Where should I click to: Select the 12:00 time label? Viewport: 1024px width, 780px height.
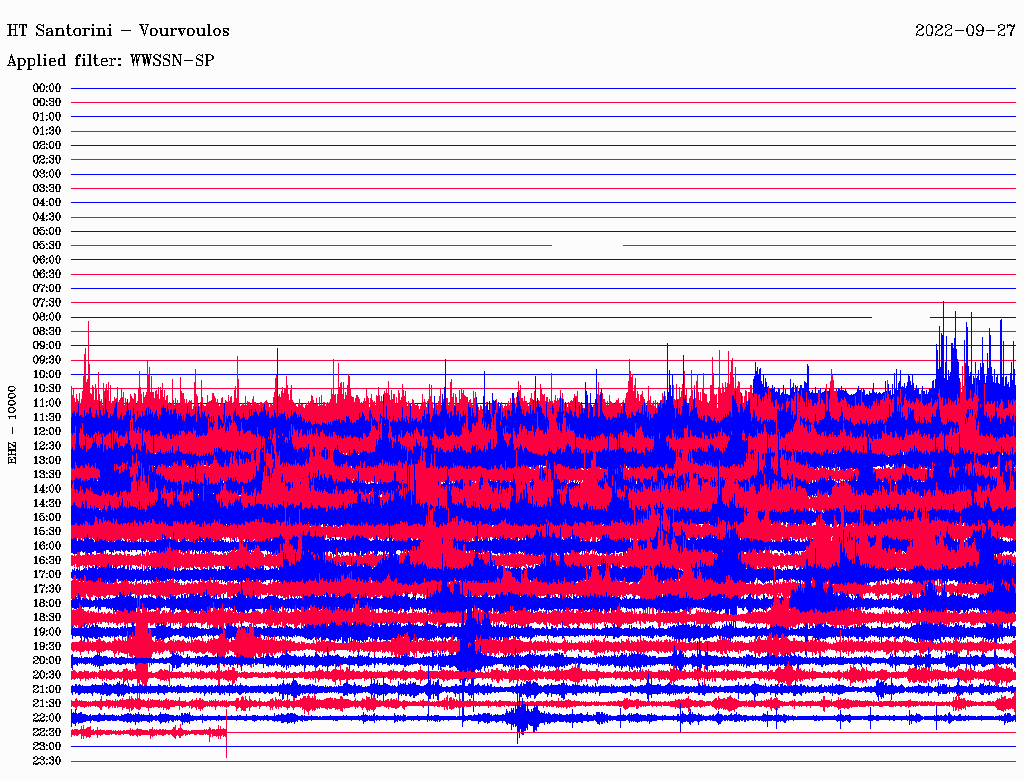(x=47, y=431)
